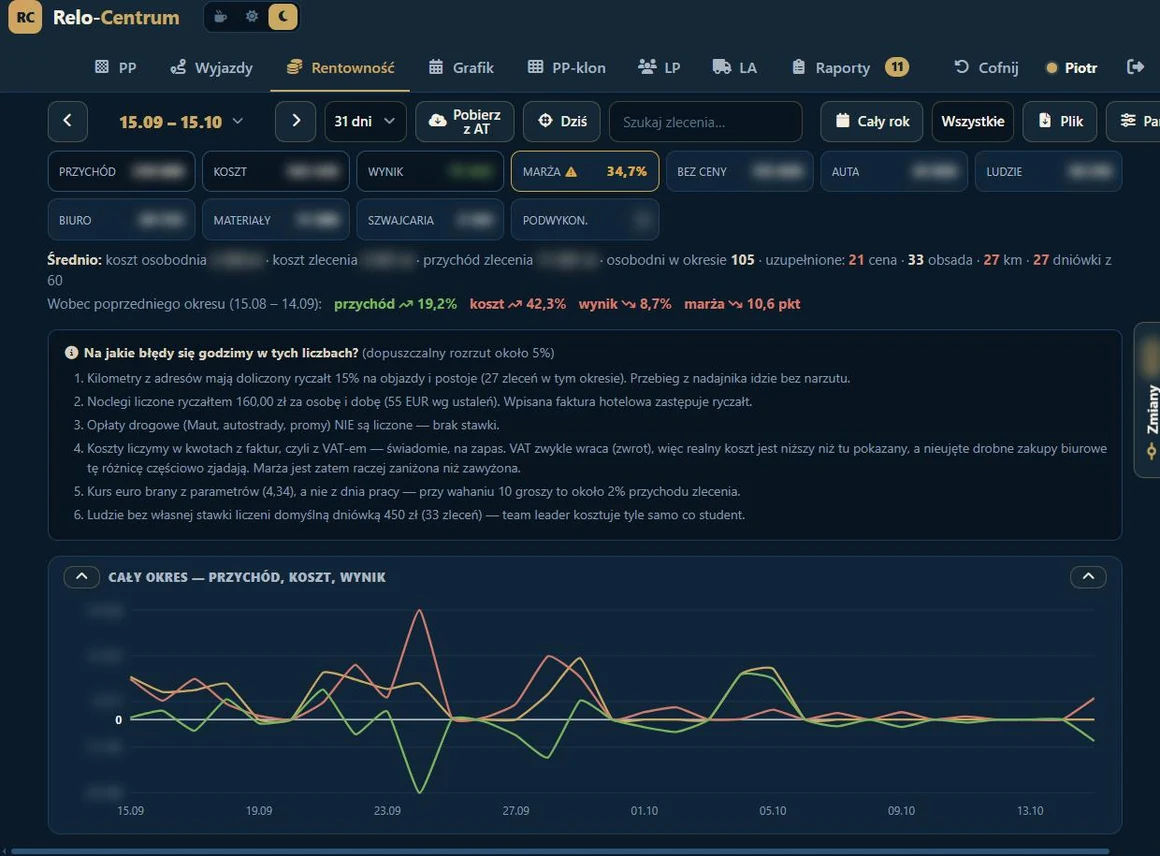Focus the Szukaj zlecenia search field
The image size is (1160, 856).
(705, 121)
